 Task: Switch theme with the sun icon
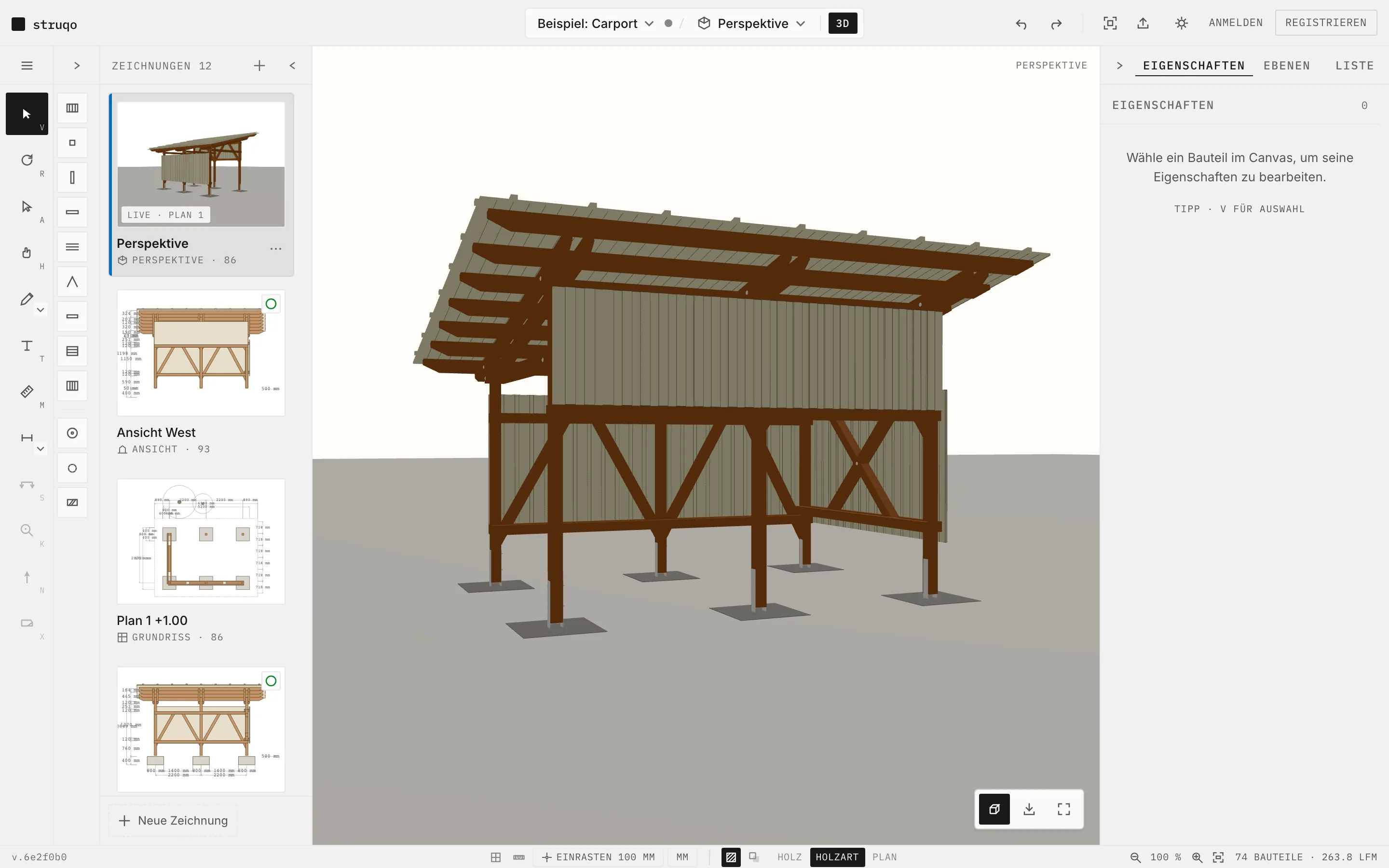1181,23
